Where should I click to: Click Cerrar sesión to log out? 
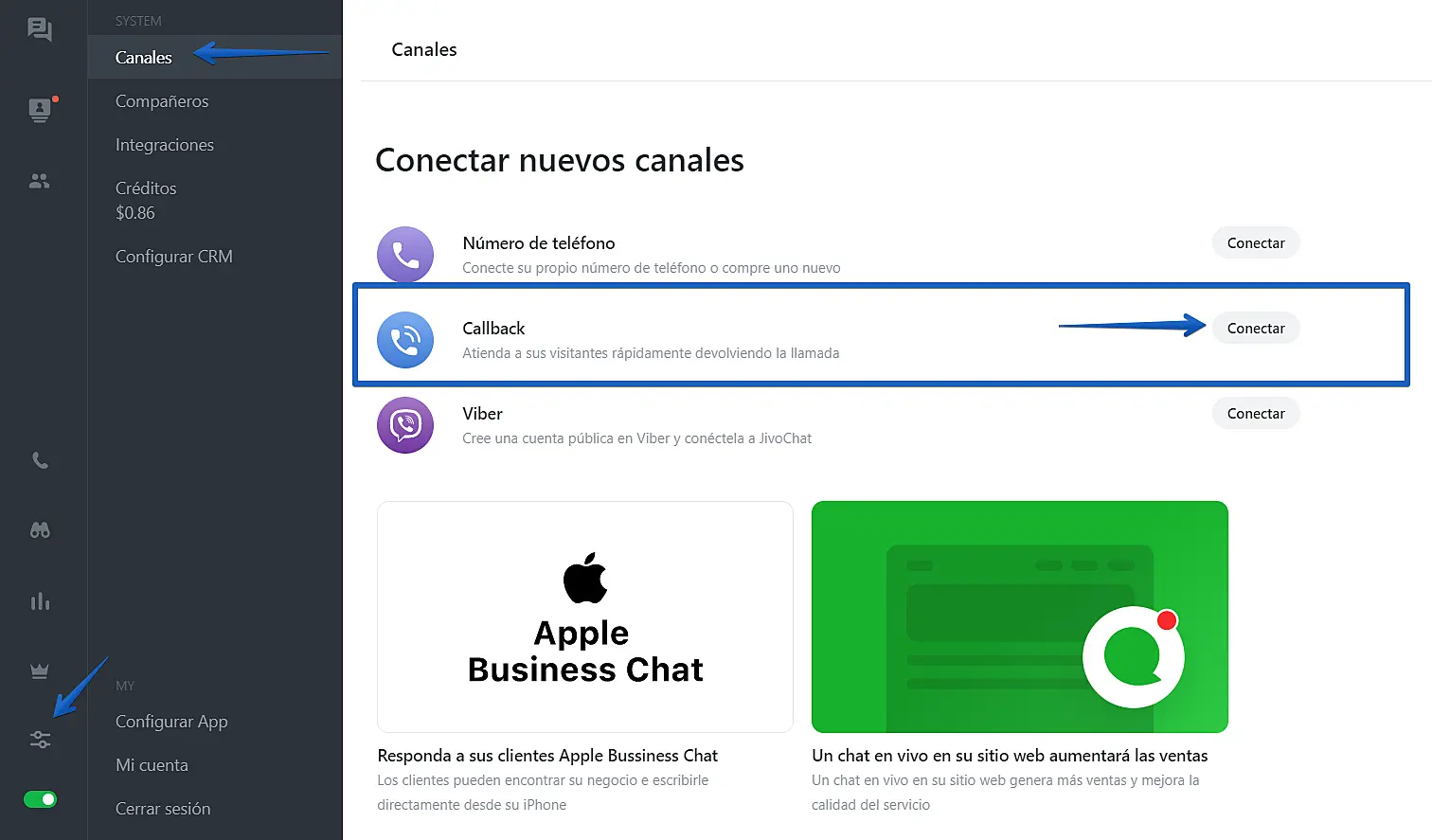click(163, 809)
